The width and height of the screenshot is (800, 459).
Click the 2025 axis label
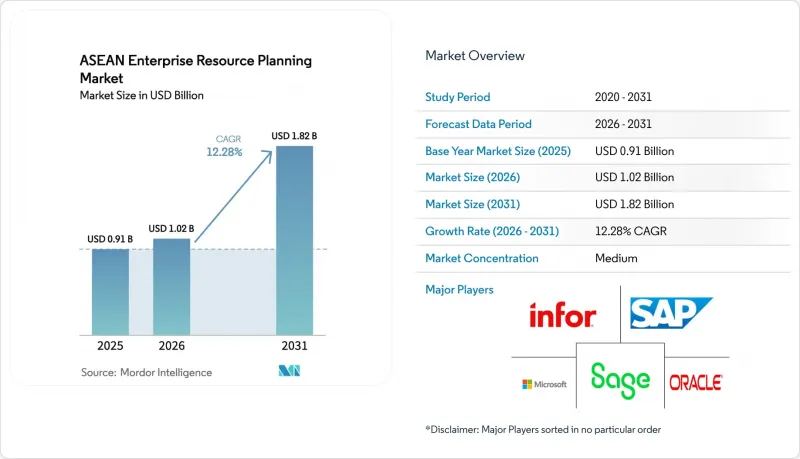pos(110,346)
